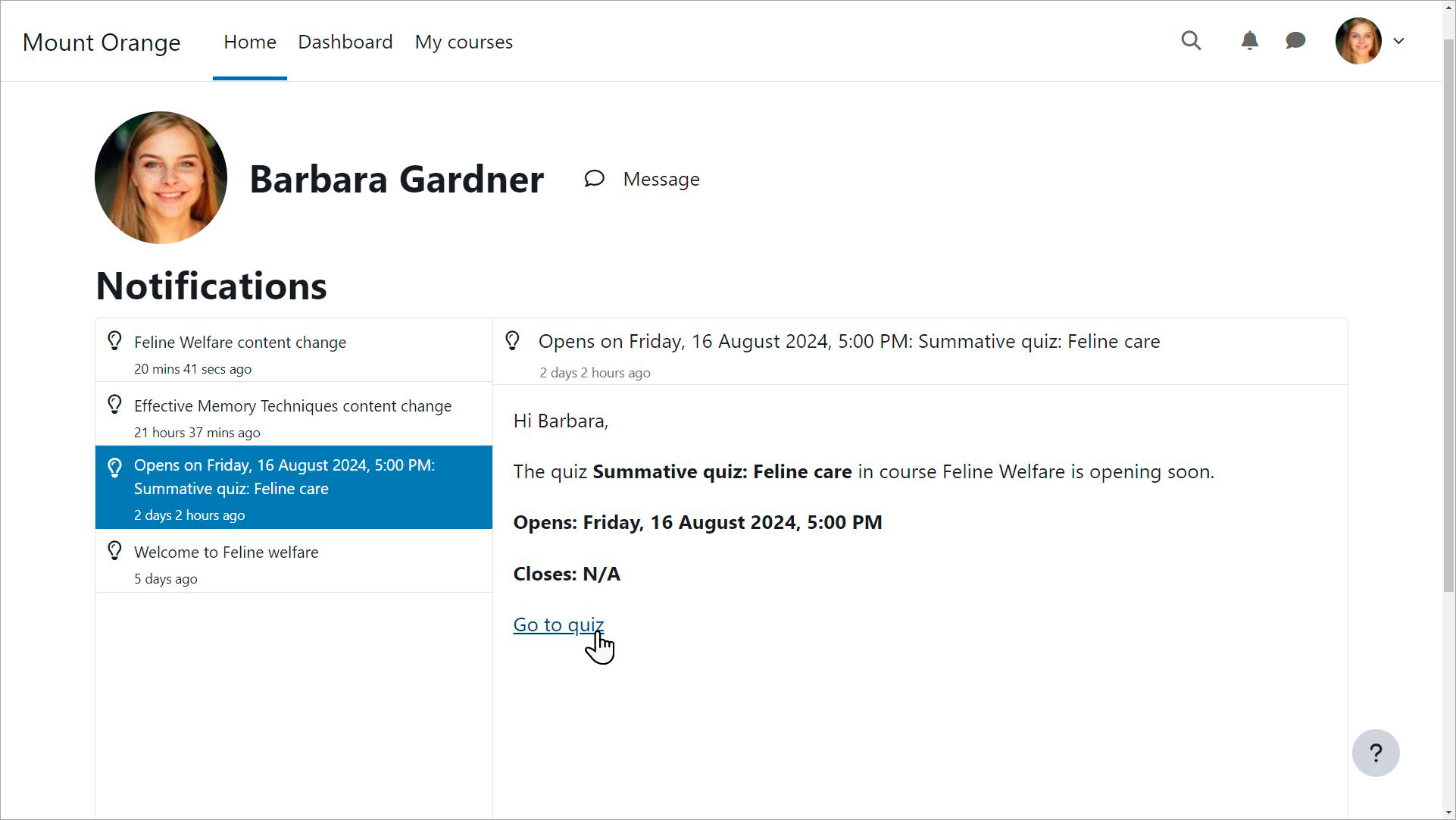This screenshot has width=1456, height=820.
Task: Open the user avatar menu in the header
Action: click(1358, 41)
